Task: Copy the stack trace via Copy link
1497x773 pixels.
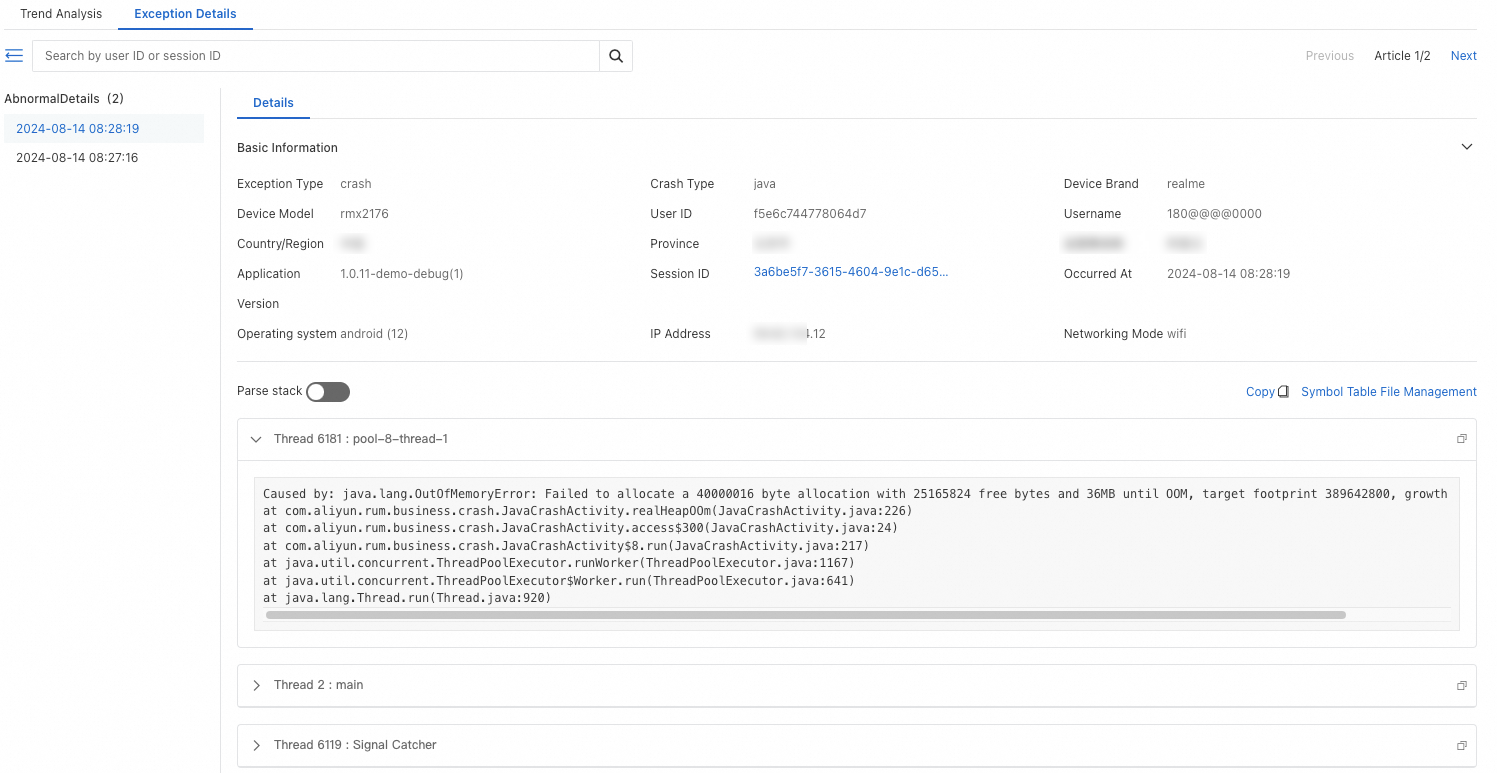Action: click(1260, 392)
